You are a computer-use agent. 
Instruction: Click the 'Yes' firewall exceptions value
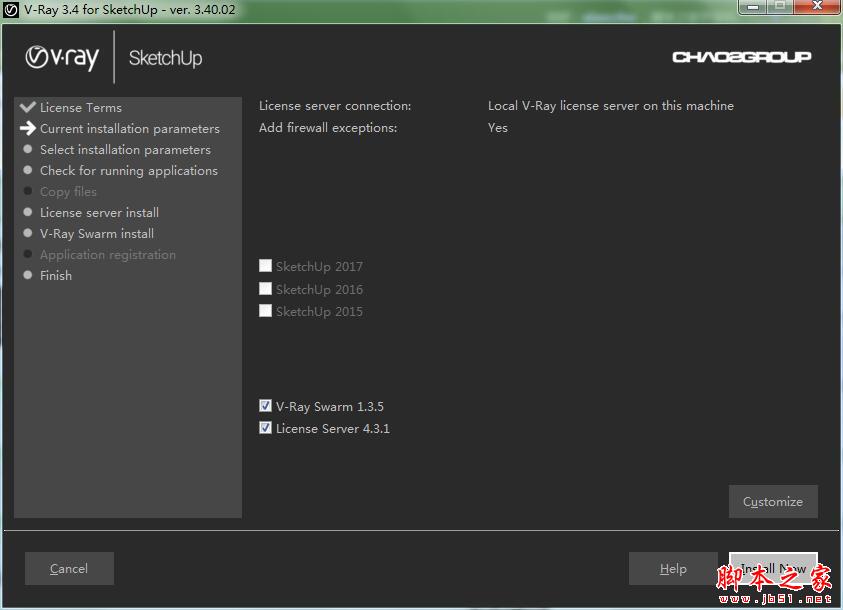498,127
